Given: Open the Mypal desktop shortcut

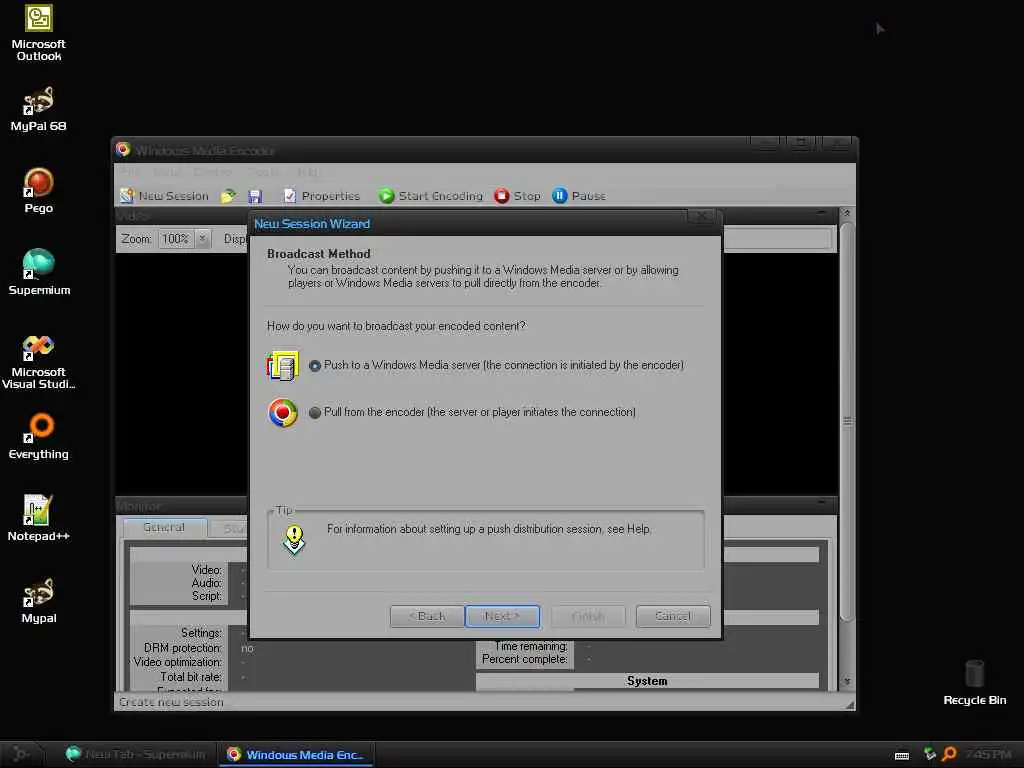Looking at the screenshot, I should pyautogui.click(x=39, y=601).
